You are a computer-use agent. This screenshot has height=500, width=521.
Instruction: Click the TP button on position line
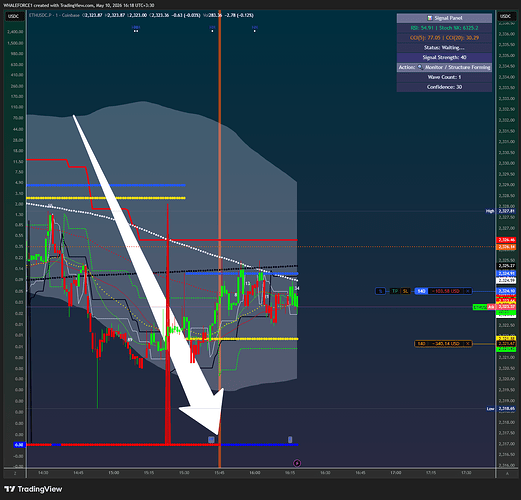(x=395, y=291)
